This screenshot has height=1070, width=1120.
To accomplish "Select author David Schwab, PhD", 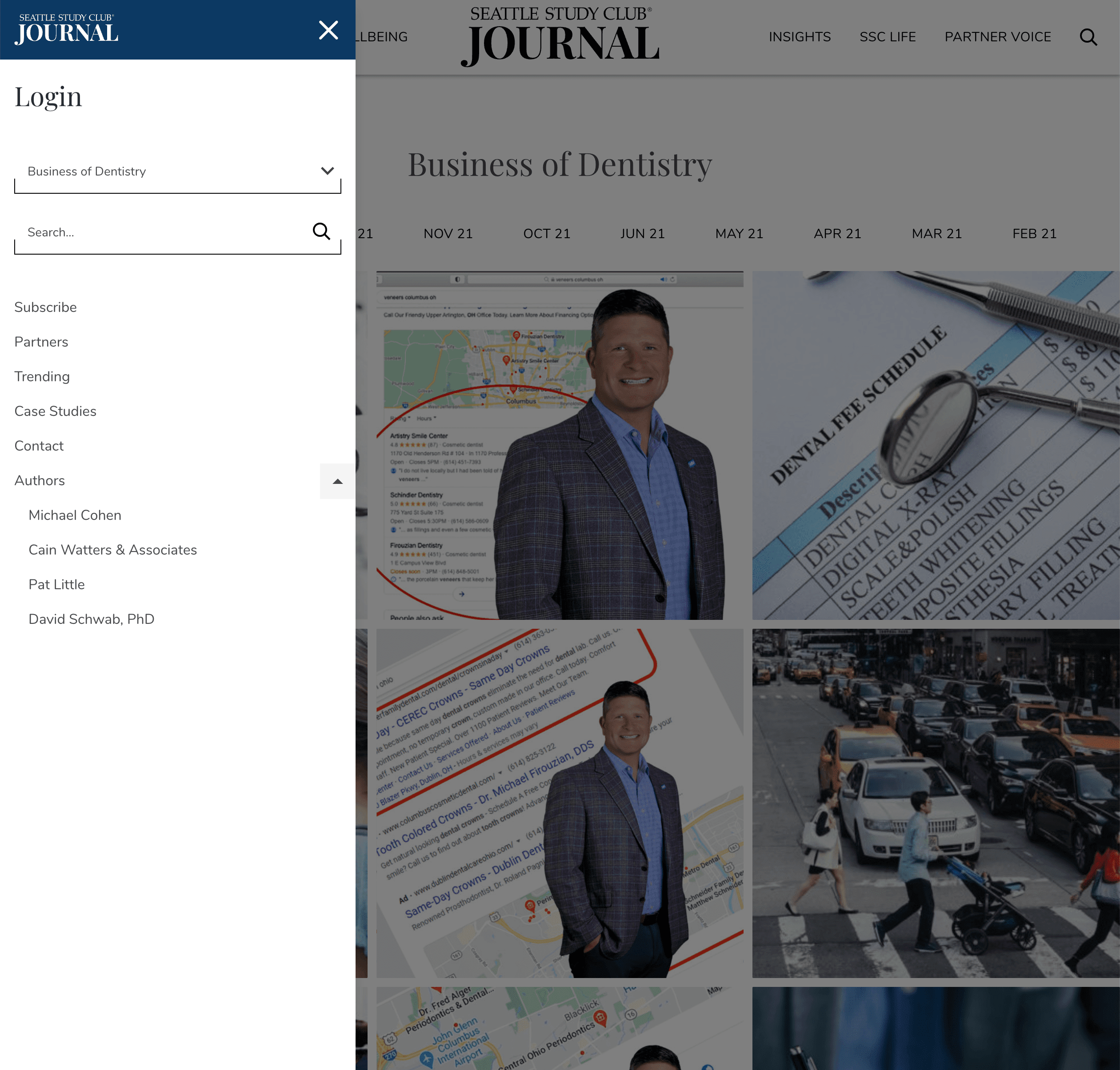I will pos(91,619).
